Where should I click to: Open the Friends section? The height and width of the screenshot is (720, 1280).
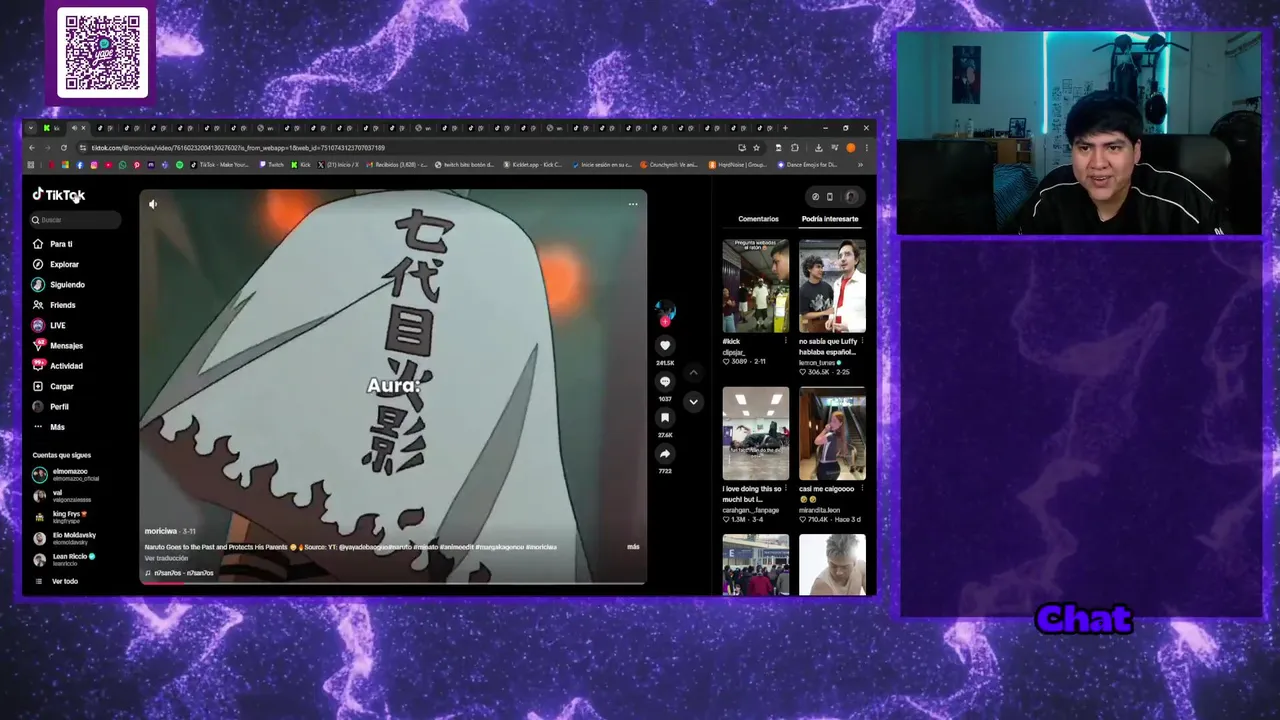[54, 305]
